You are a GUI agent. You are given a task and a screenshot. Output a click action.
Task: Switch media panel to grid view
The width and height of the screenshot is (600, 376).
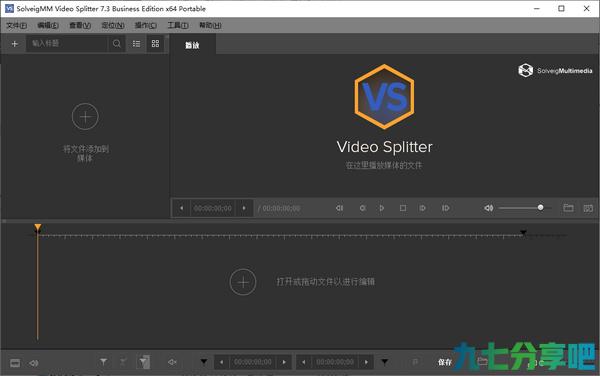pos(155,44)
